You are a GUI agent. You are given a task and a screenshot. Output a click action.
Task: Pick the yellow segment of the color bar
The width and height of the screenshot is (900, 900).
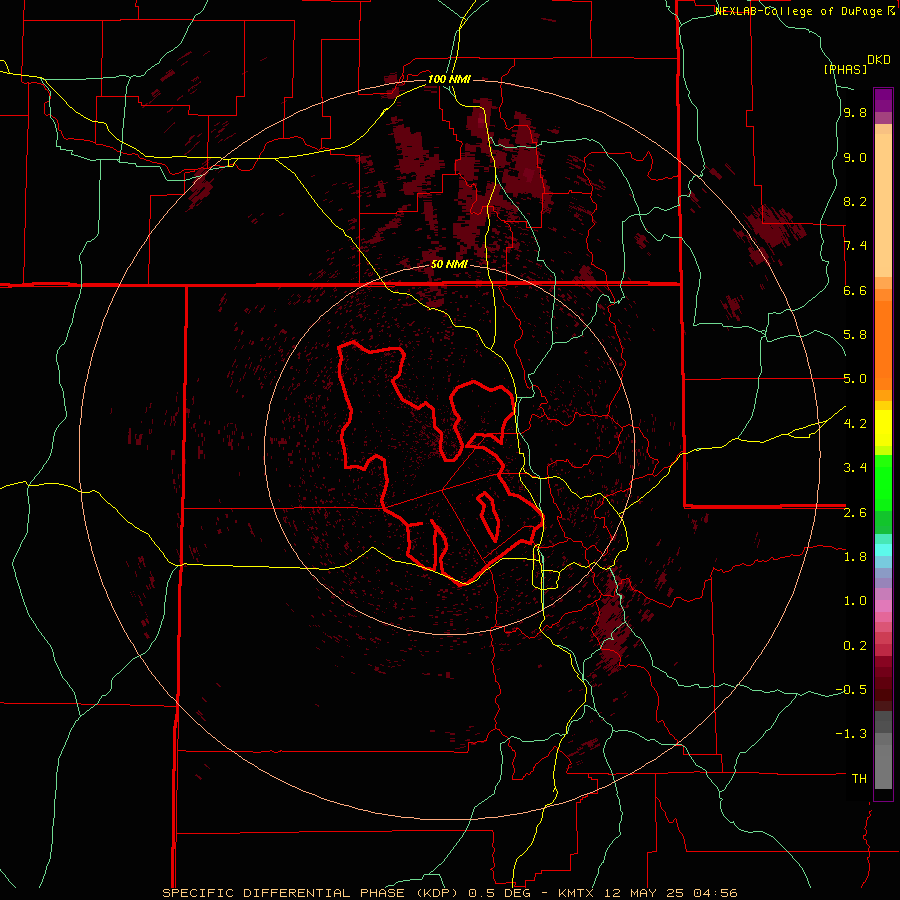coord(883,428)
